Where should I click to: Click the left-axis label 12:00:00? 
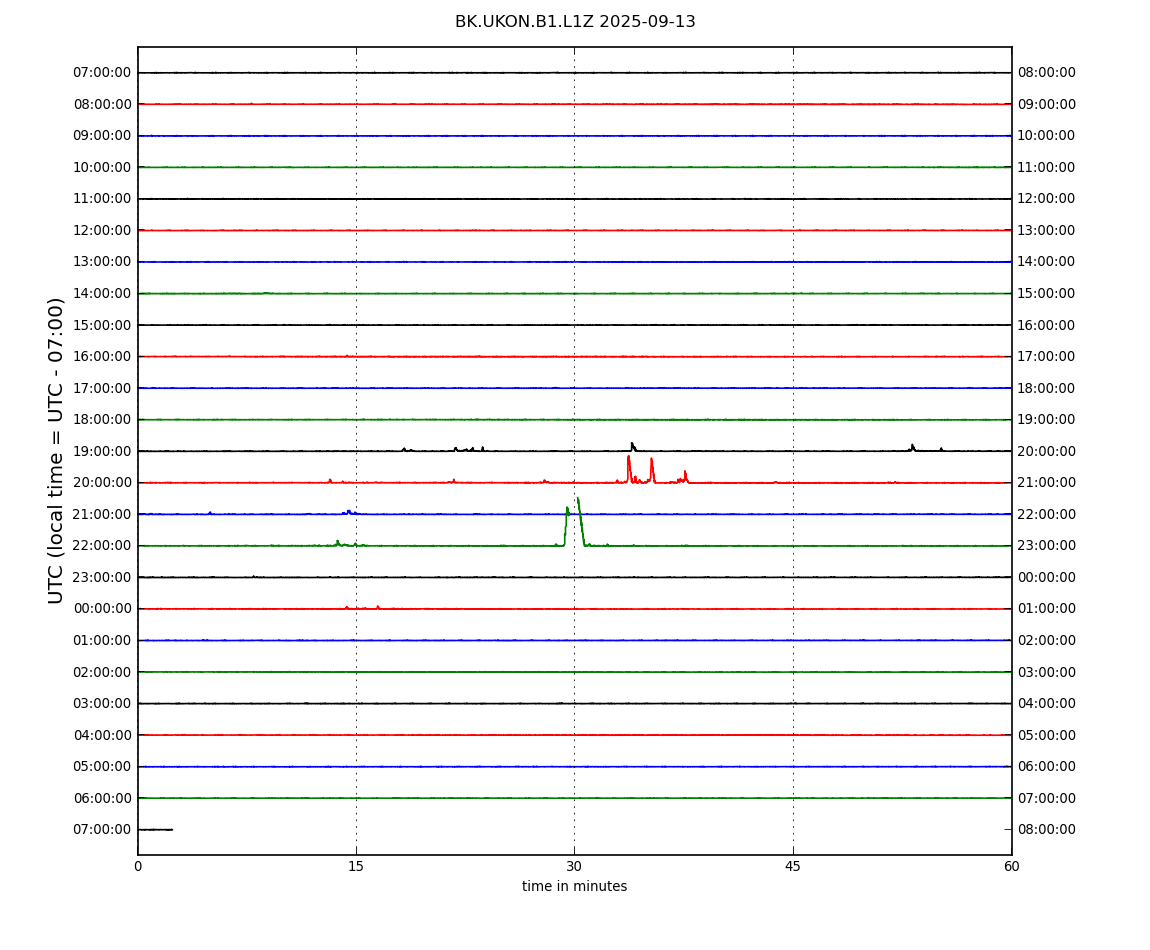pyautogui.click(x=102, y=230)
